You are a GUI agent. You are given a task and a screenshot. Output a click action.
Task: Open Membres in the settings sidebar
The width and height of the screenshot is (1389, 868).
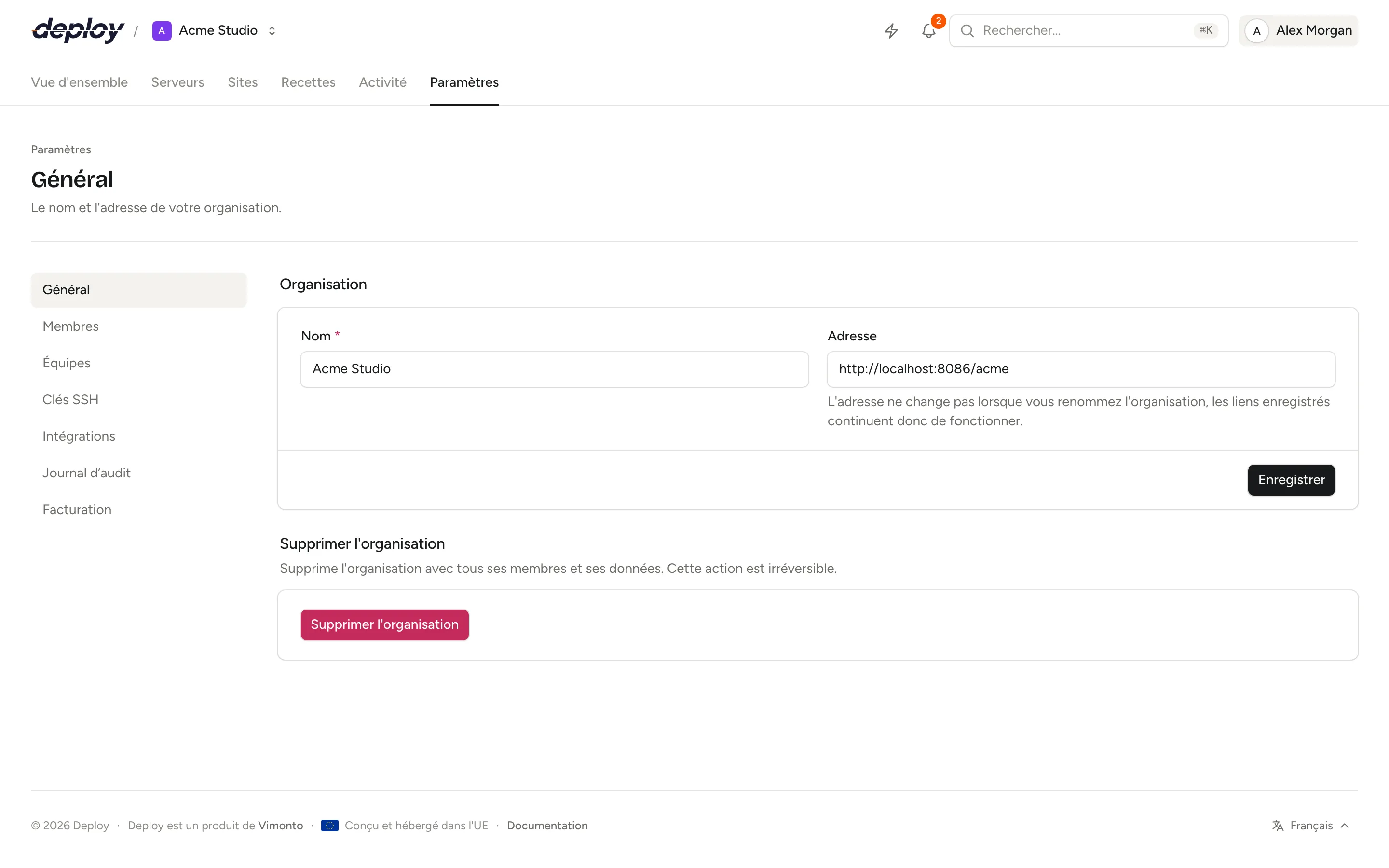pyautogui.click(x=139, y=326)
